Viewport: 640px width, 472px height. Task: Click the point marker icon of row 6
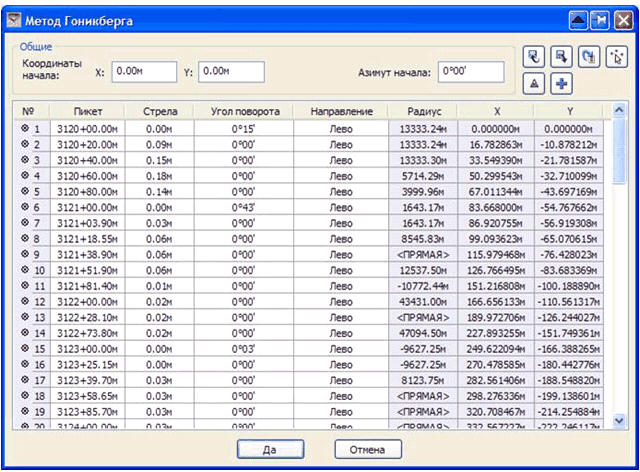click(x=24, y=206)
